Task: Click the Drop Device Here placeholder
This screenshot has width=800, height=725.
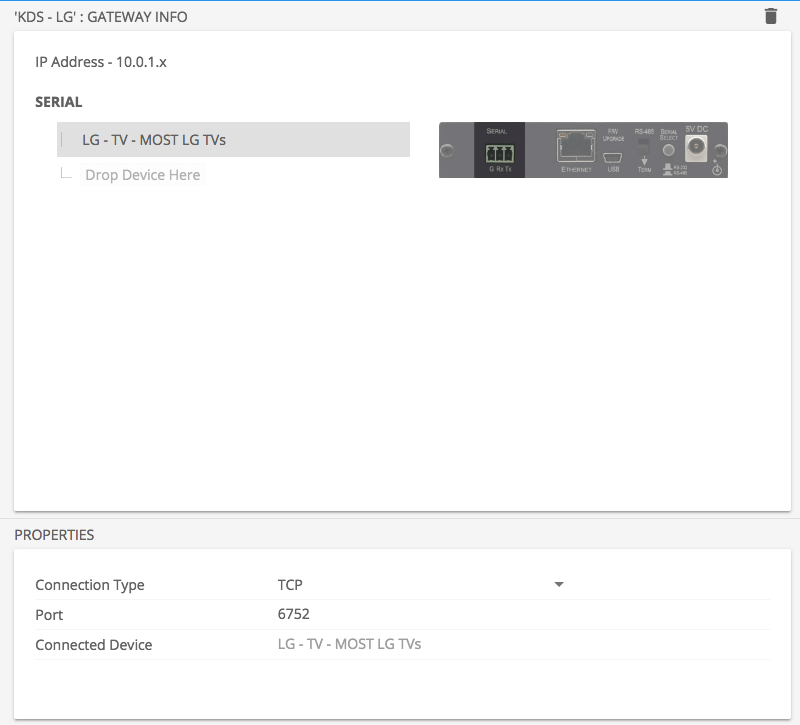Action: click(142, 174)
